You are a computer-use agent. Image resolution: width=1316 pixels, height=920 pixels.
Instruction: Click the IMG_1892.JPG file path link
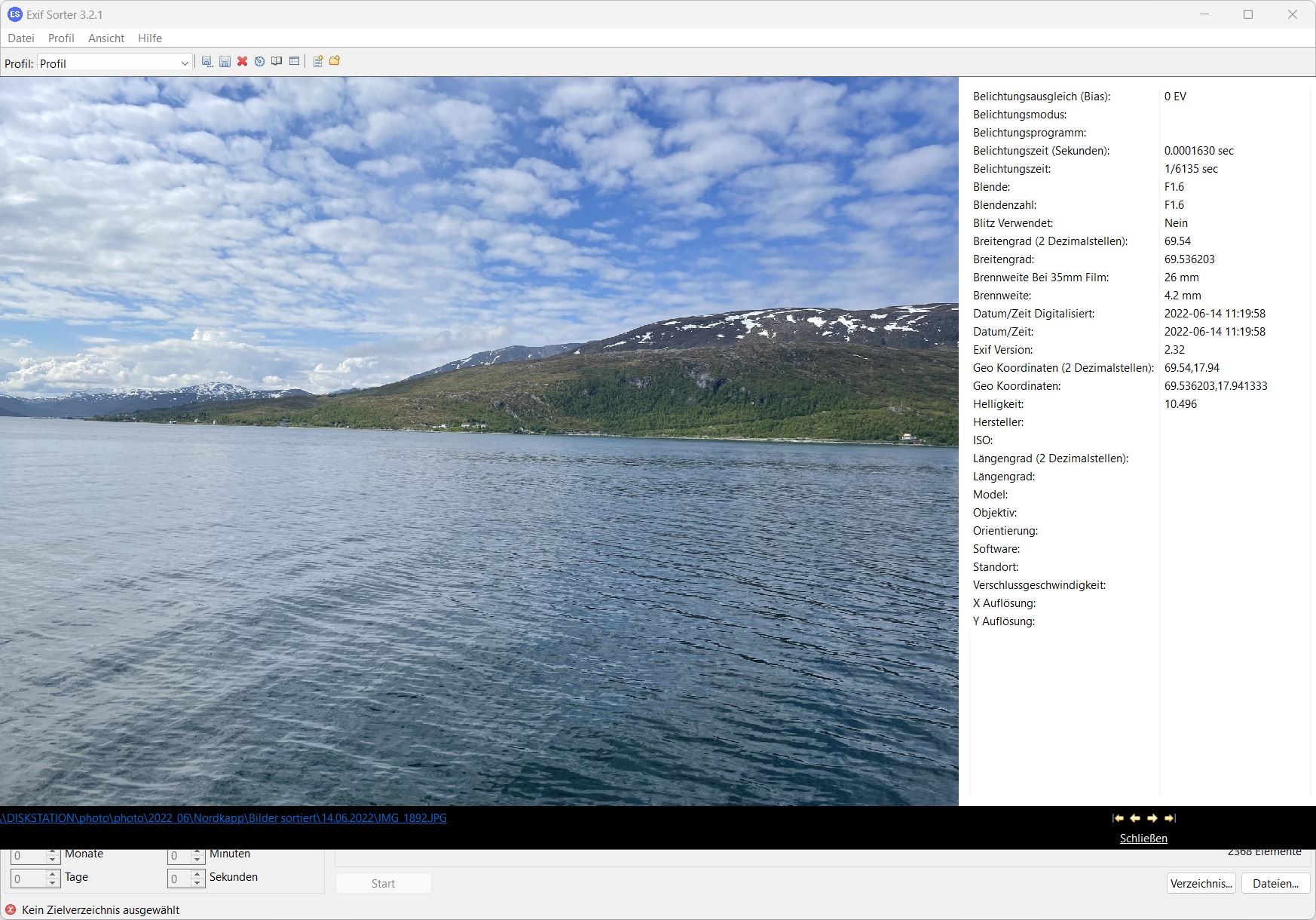point(223,818)
